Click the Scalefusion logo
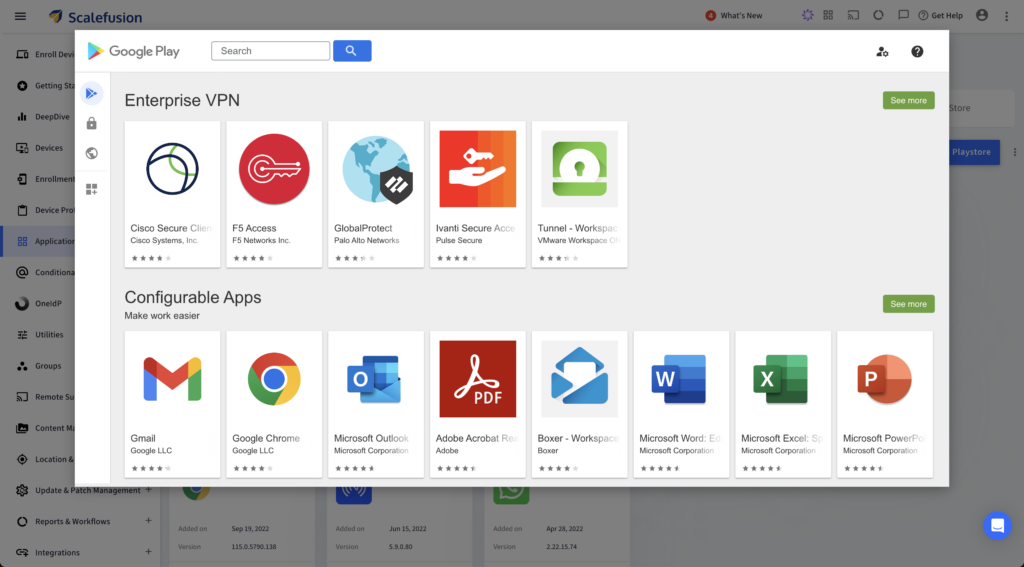This screenshot has height=567, width=1024. (x=95, y=17)
